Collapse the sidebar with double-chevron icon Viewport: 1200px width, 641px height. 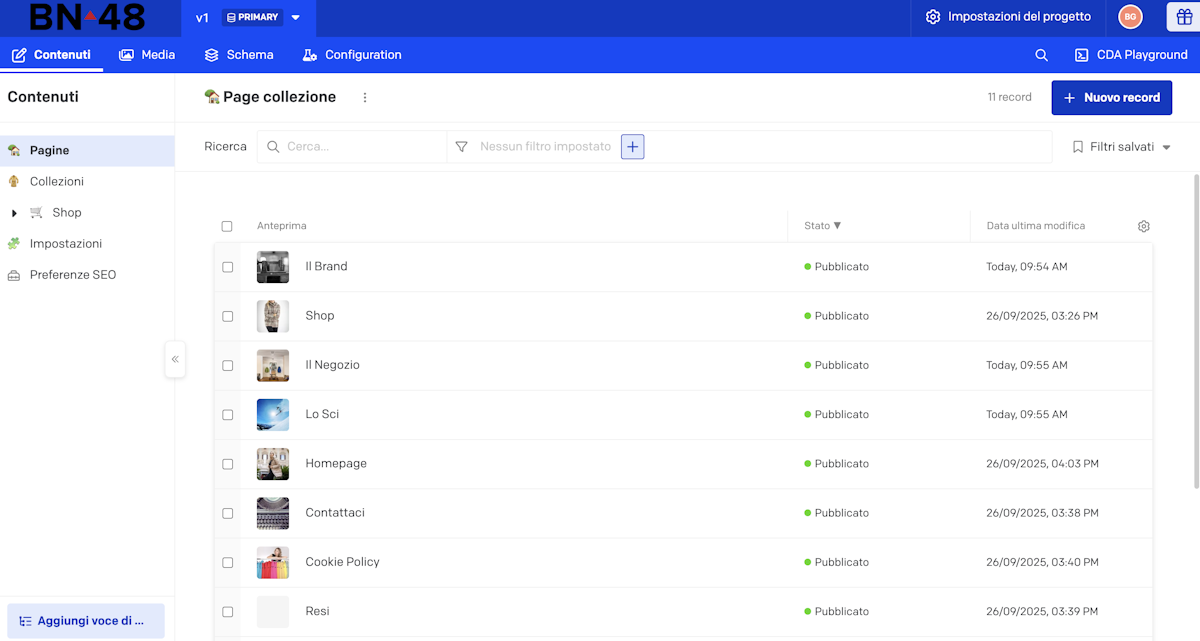tap(175, 359)
